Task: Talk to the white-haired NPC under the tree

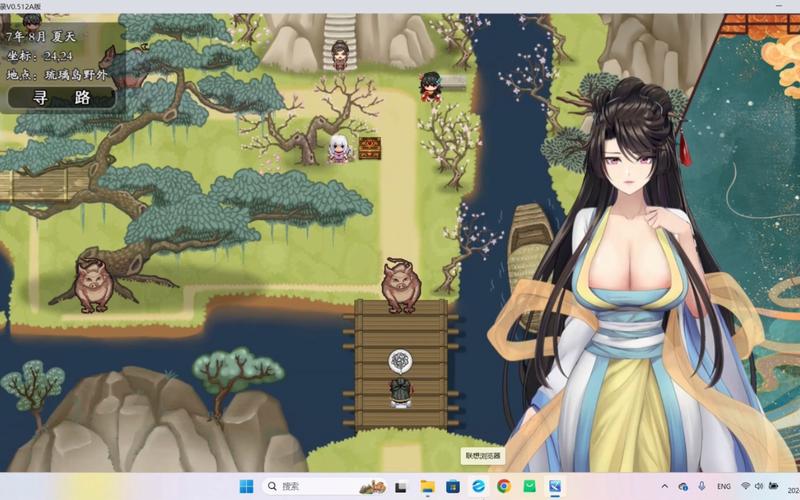Action: point(339,149)
